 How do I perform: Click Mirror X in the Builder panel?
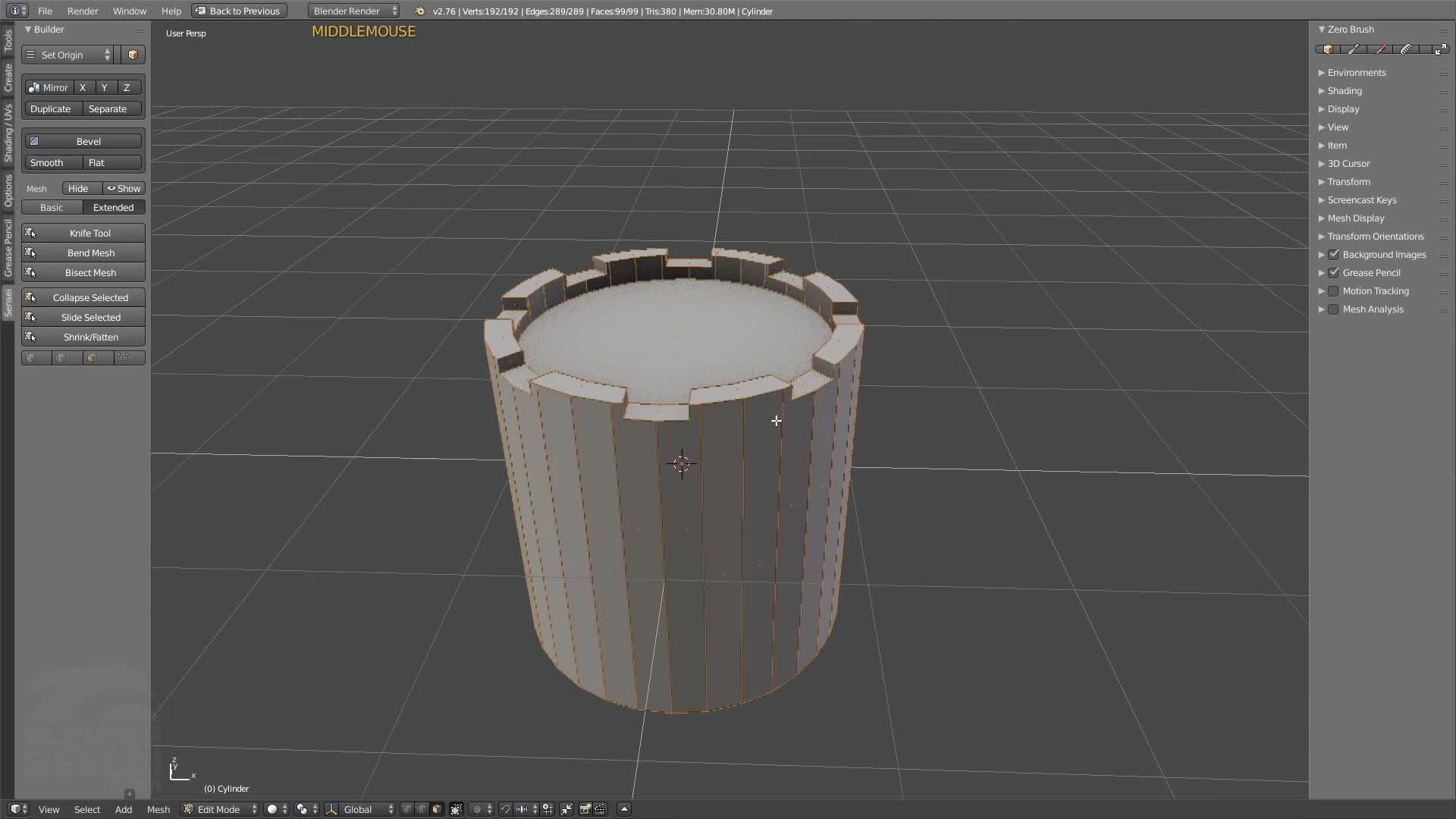[x=83, y=87]
